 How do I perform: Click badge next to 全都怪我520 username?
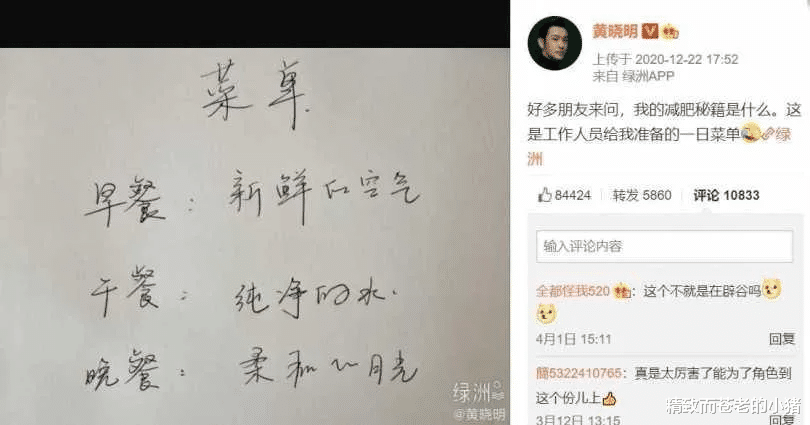point(622,291)
